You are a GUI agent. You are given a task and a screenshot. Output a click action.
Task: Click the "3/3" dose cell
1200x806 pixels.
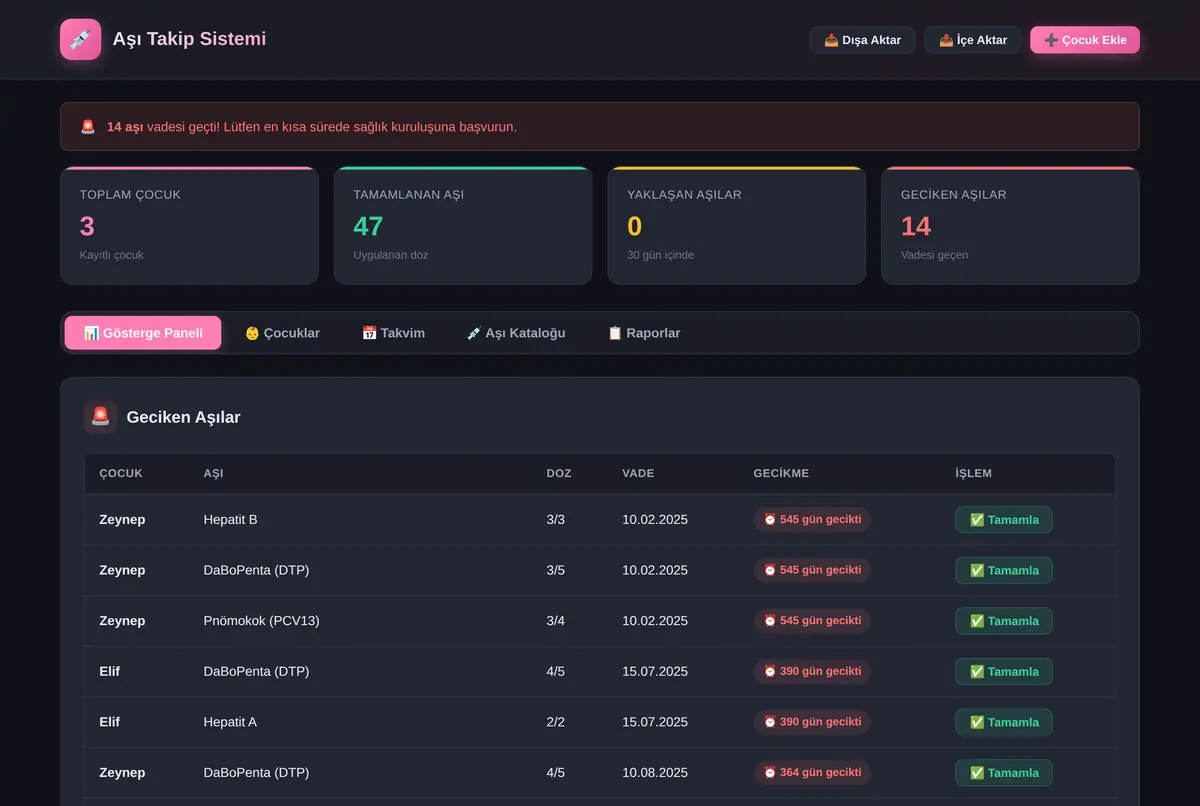pyautogui.click(x=556, y=520)
